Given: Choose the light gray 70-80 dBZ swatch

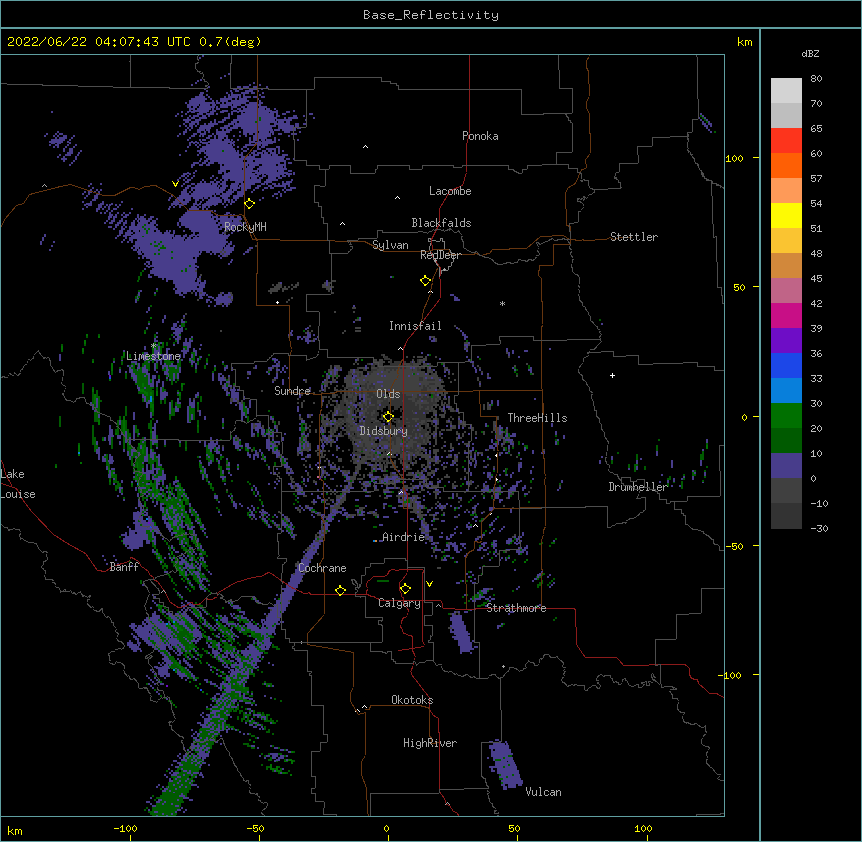Looking at the screenshot, I should 786,91.
